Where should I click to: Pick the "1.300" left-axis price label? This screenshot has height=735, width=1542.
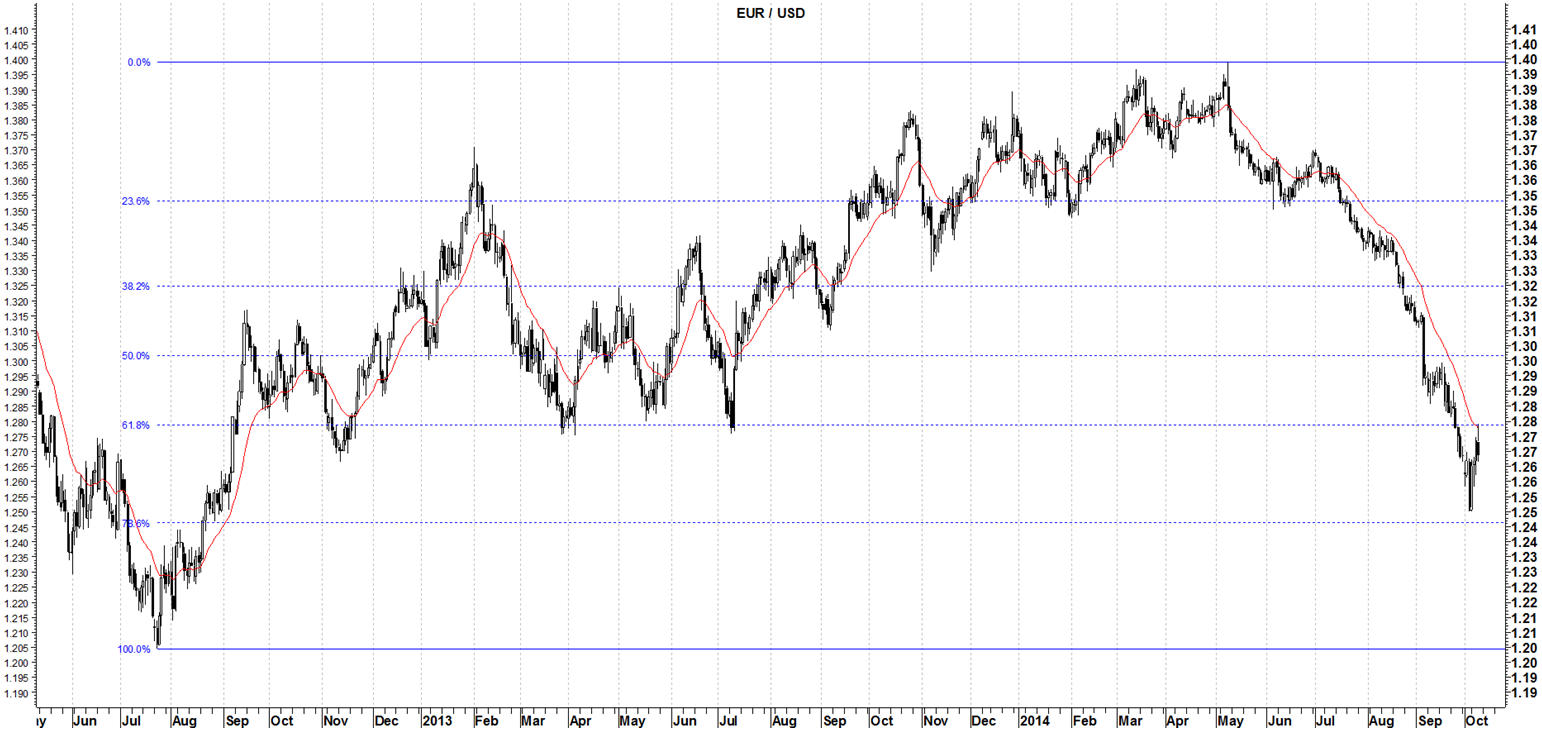(x=16, y=362)
